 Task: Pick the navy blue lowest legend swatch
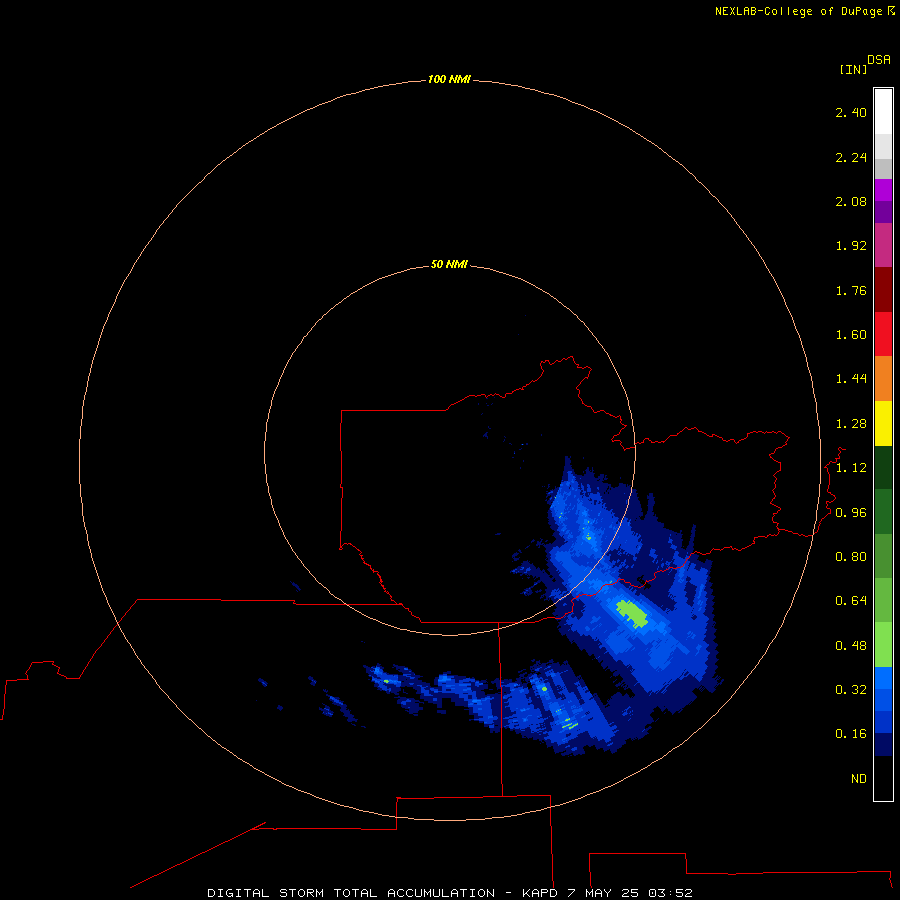click(x=883, y=744)
